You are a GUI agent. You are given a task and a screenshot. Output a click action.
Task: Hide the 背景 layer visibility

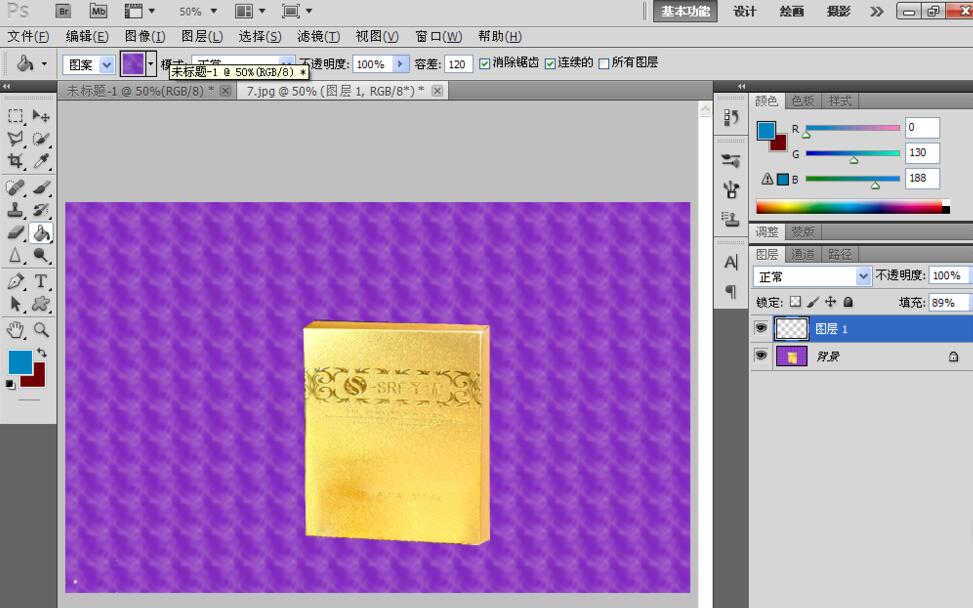coord(762,356)
